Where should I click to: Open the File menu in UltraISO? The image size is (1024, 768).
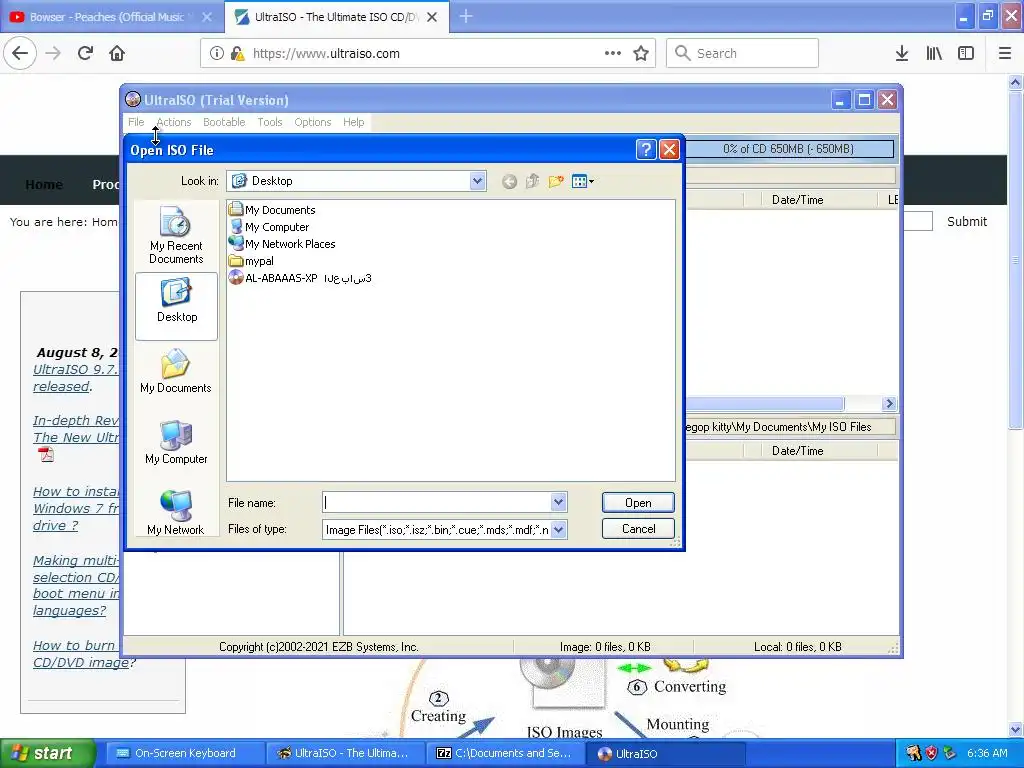click(136, 122)
